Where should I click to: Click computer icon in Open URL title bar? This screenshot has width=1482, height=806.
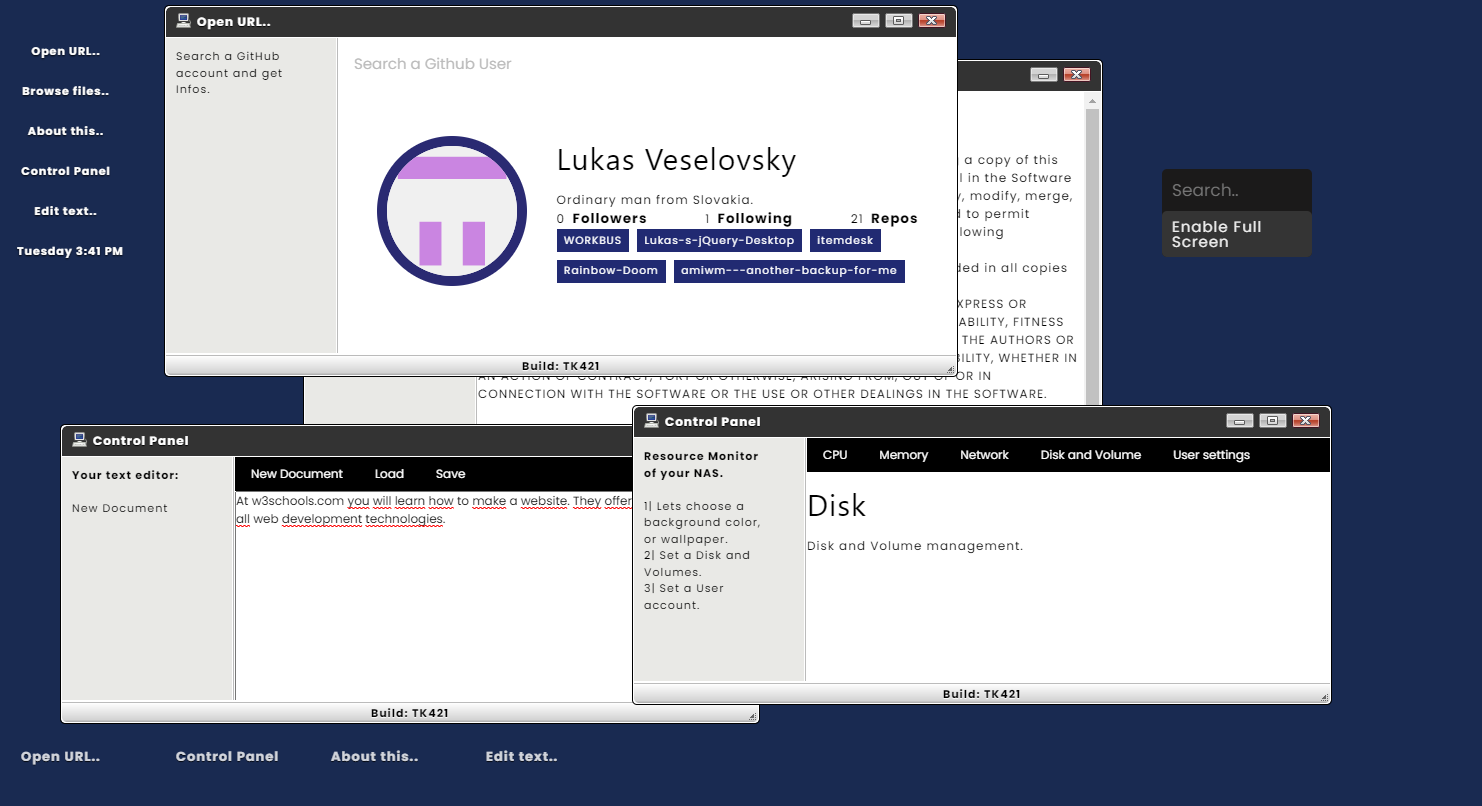pyautogui.click(x=183, y=20)
